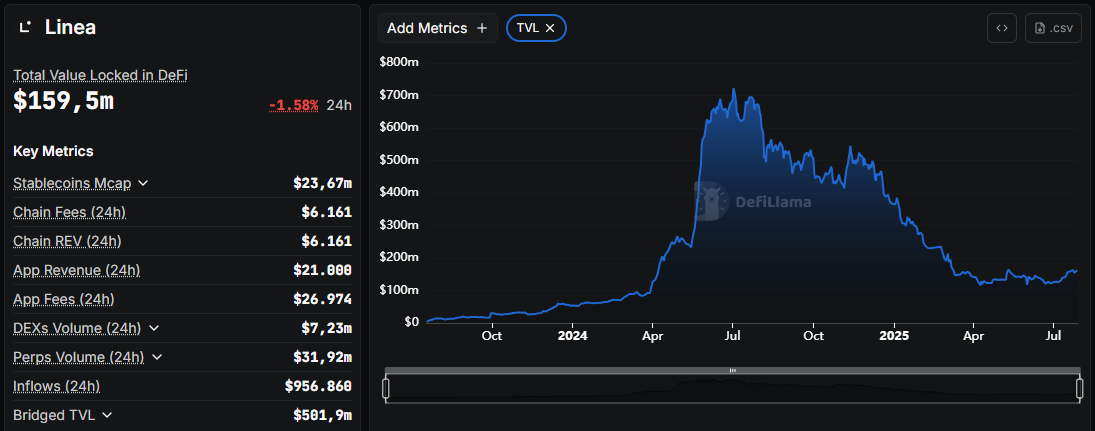The image size is (1095, 431).
Task: Click the $800m y-axis label
Action: [x=399, y=62]
